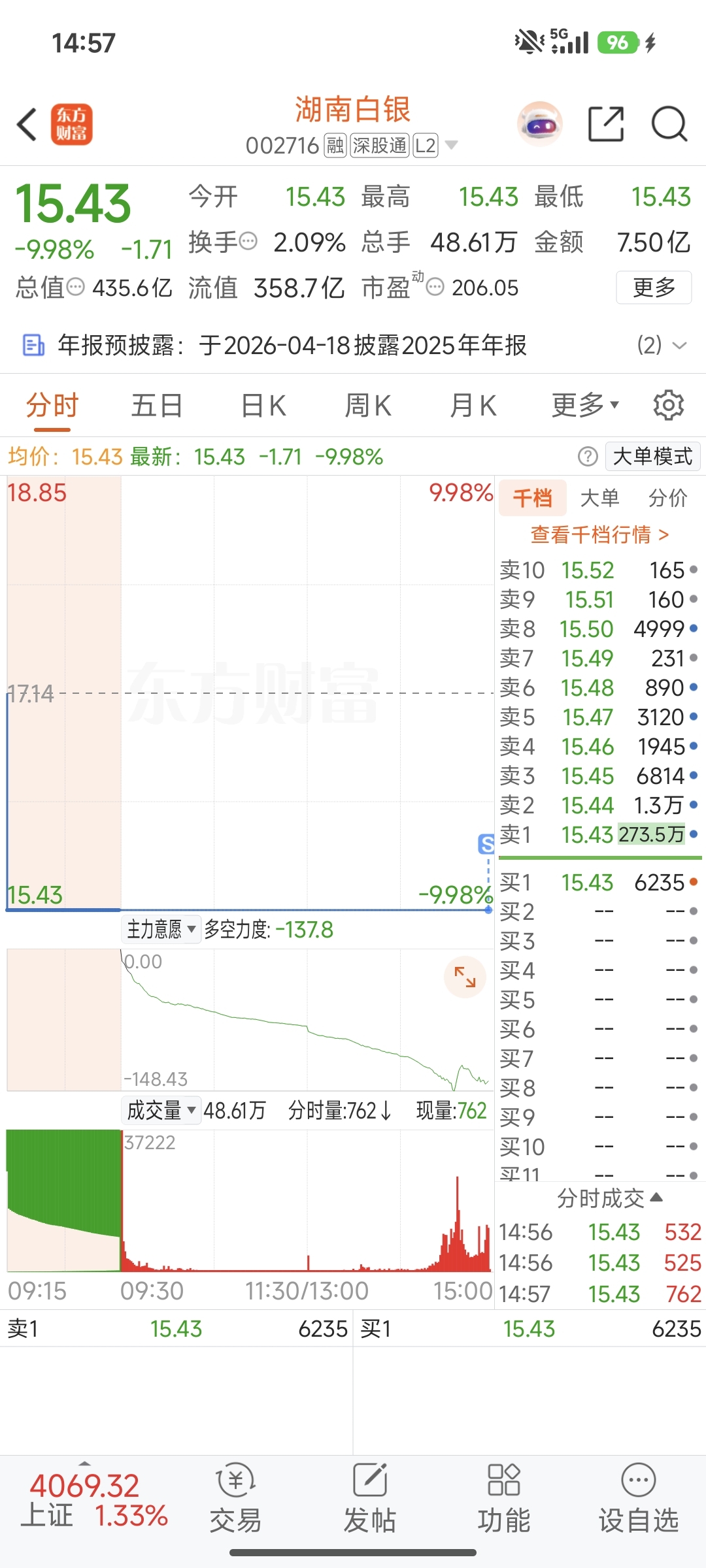This screenshot has width=706, height=1568.
Task: Switch to the 日K tab
Action: 263,406
